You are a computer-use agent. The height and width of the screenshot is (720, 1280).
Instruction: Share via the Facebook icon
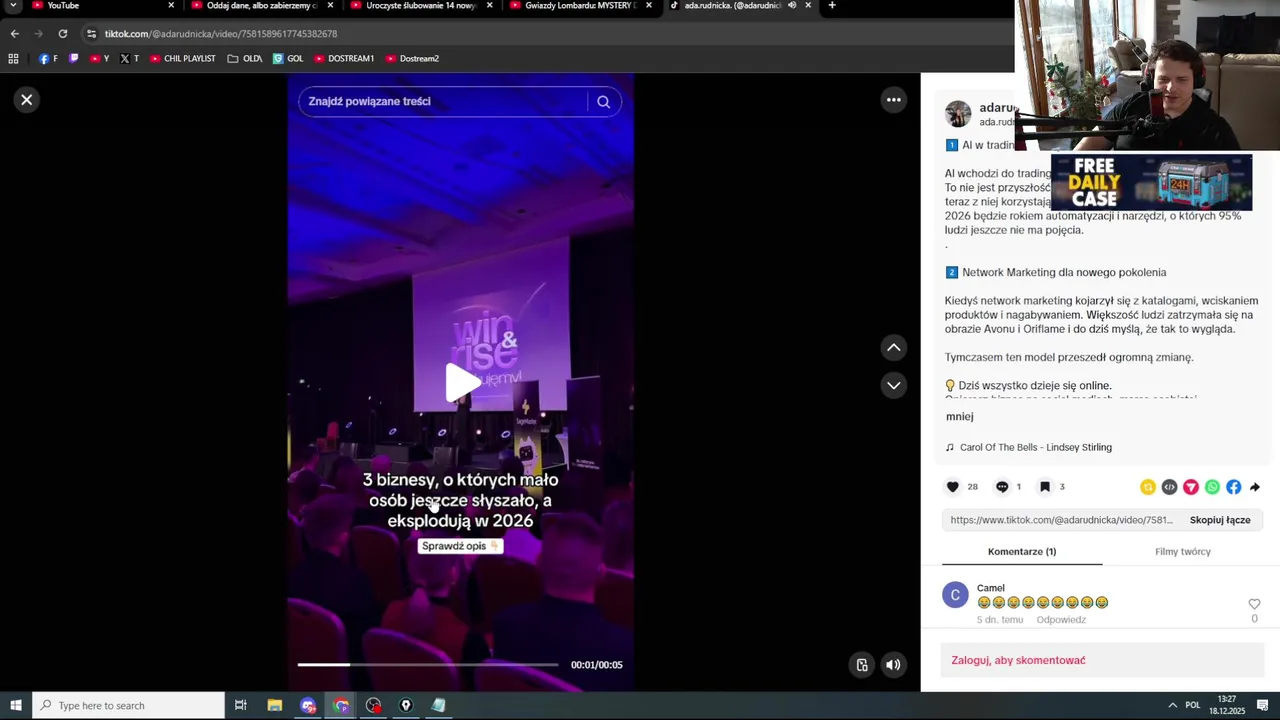click(x=1234, y=487)
